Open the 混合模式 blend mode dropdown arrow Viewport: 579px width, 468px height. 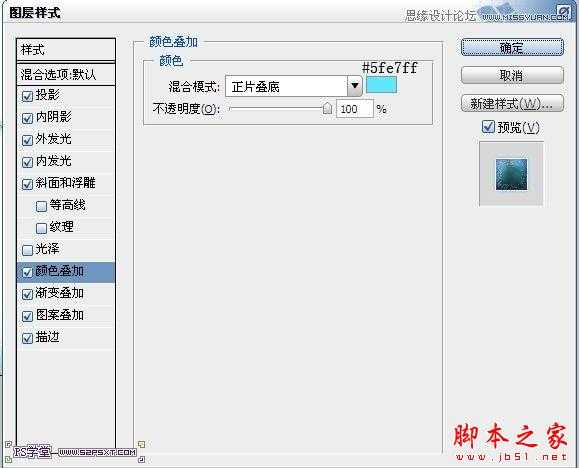tap(355, 86)
